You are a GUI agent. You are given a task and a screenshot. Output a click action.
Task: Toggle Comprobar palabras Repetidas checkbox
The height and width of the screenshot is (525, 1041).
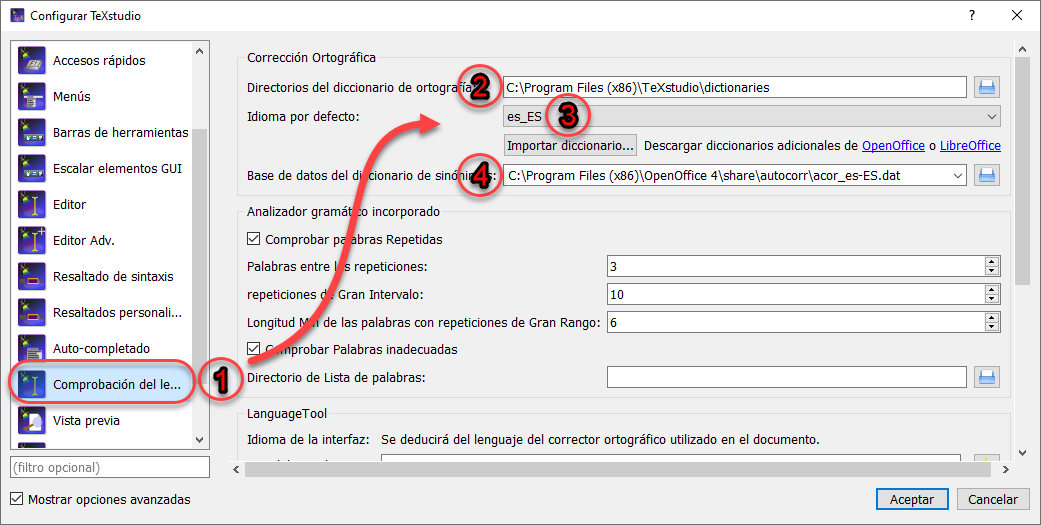[253, 240]
